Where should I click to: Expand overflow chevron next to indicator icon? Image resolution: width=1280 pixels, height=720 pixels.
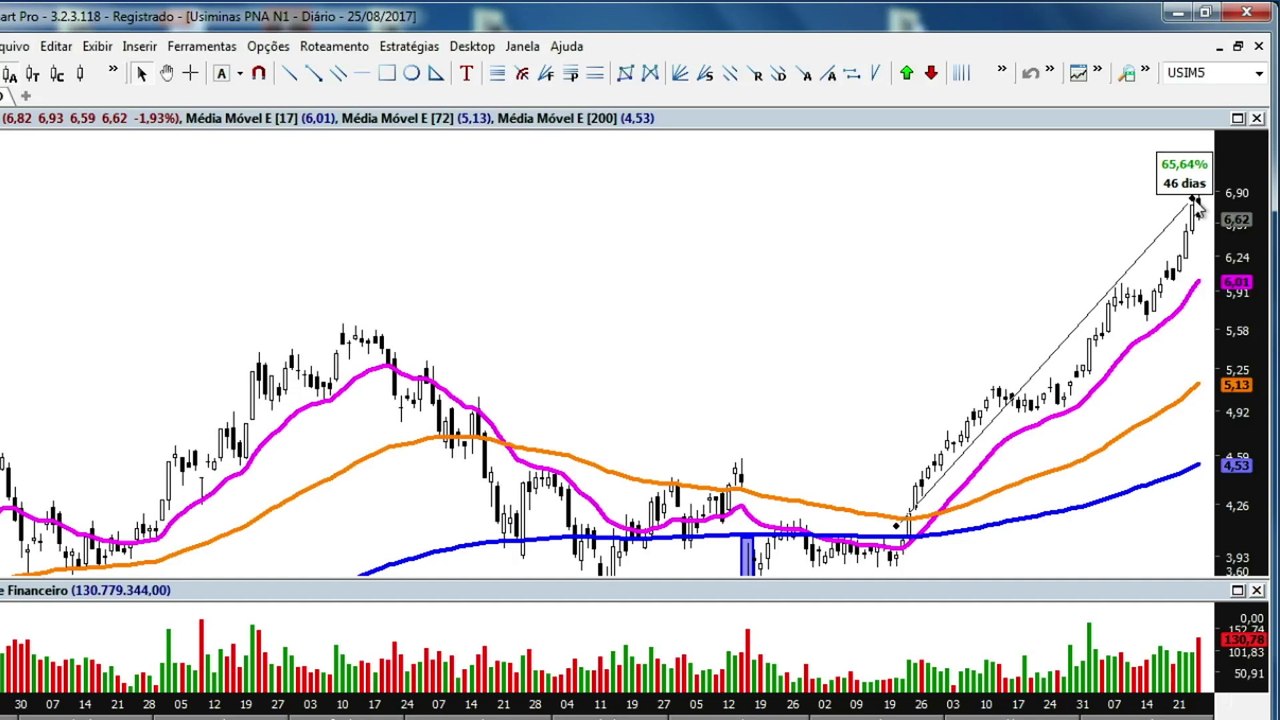point(1097,71)
